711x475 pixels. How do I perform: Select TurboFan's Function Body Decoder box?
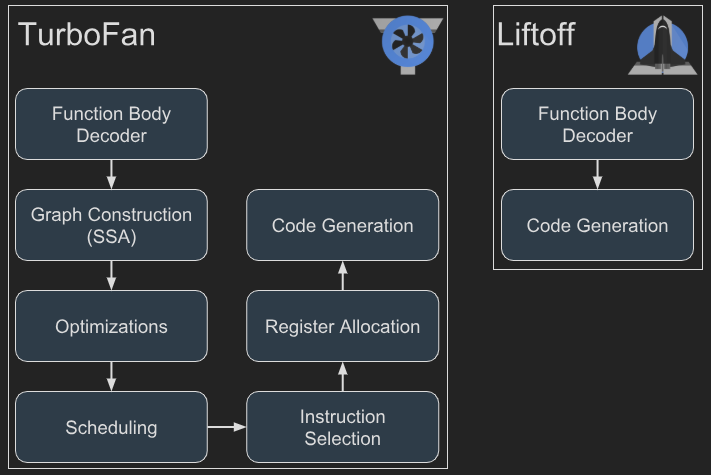click(112, 124)
